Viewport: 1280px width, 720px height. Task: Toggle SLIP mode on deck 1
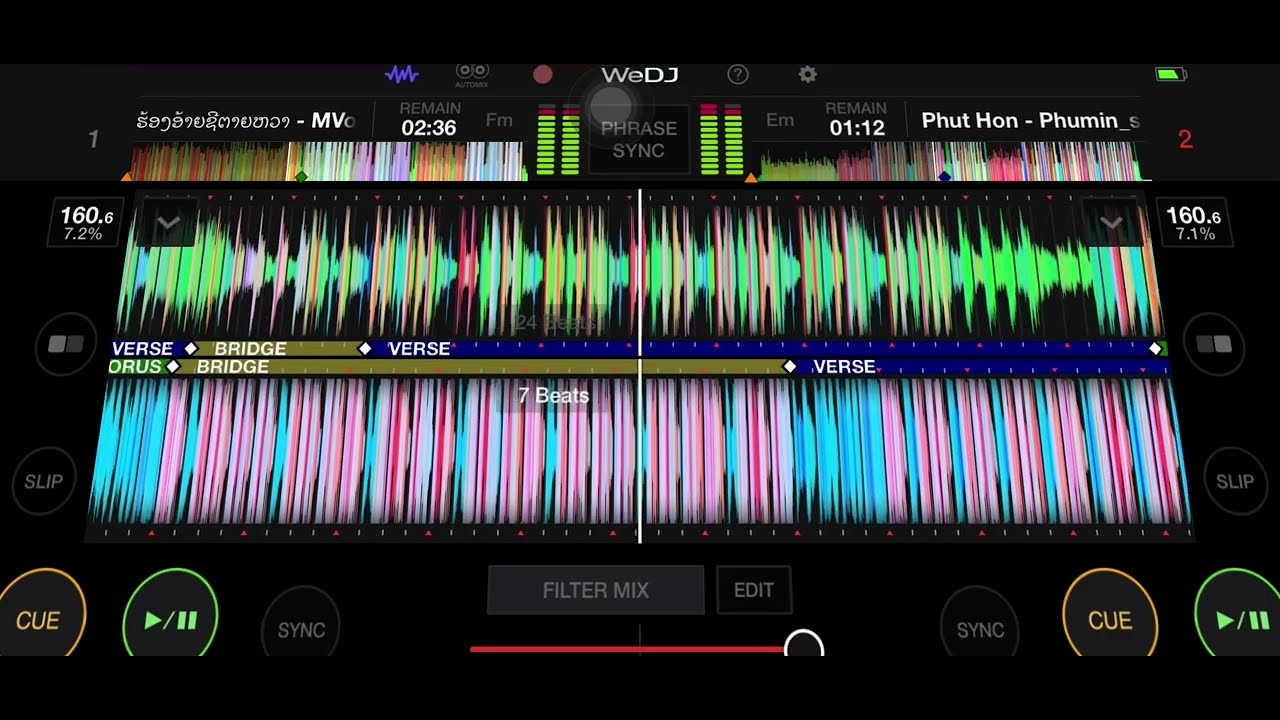(x=44, y=482)
